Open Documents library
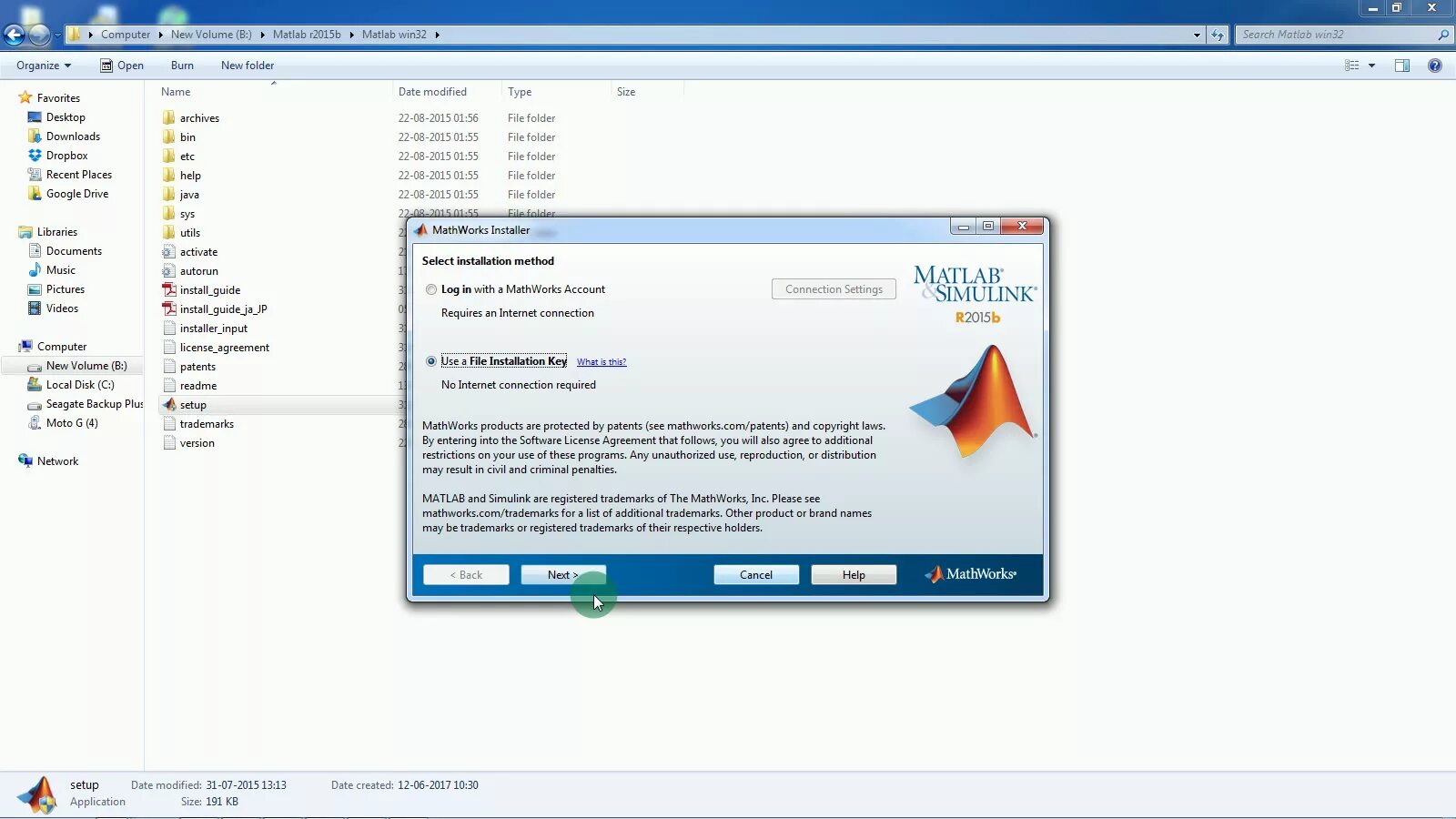 click(x=74, y=251)
